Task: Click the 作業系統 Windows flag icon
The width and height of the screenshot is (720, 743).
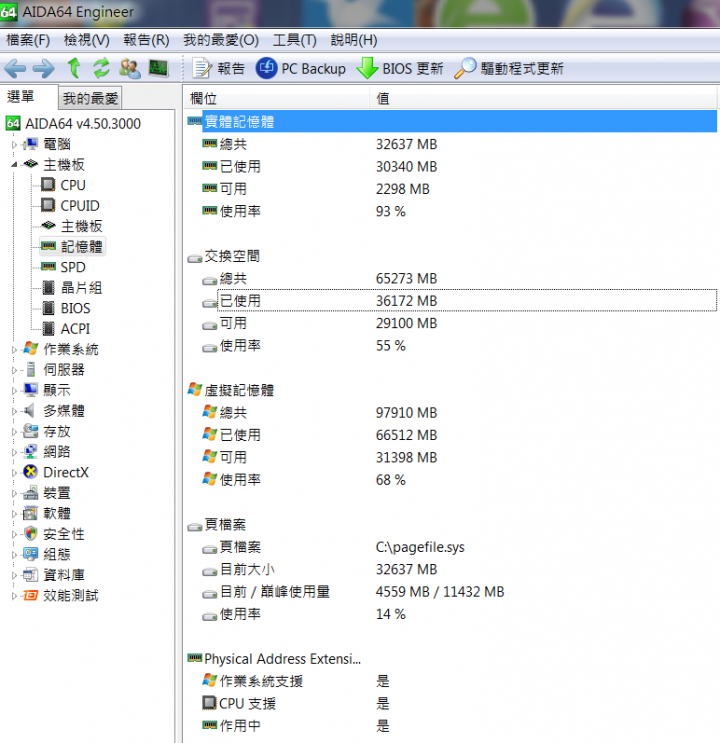Action: click(x=31, y=349)
